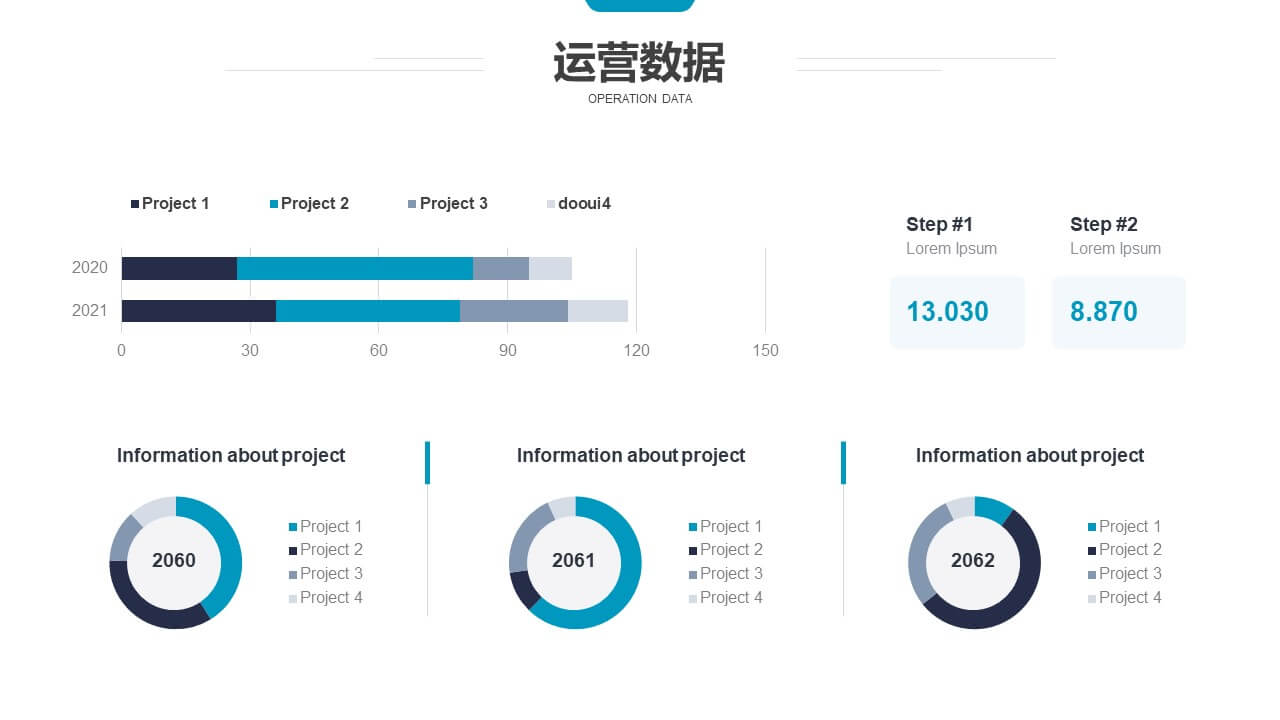The width and height of the screenshot is (1280, 720).
Task: Click the teal Project 2 bar chart legend swatch
Action: (x=274, y=204)
